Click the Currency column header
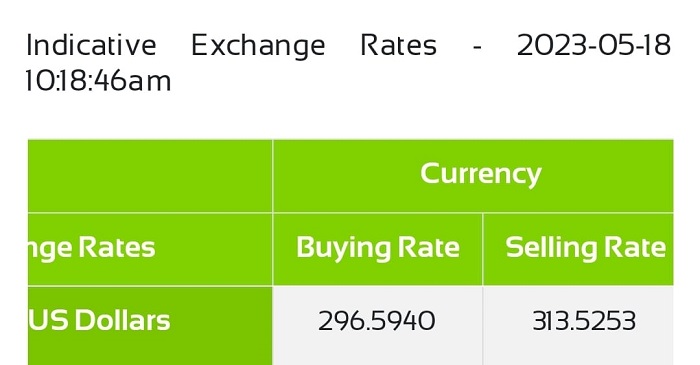 [x=473, y=175]
